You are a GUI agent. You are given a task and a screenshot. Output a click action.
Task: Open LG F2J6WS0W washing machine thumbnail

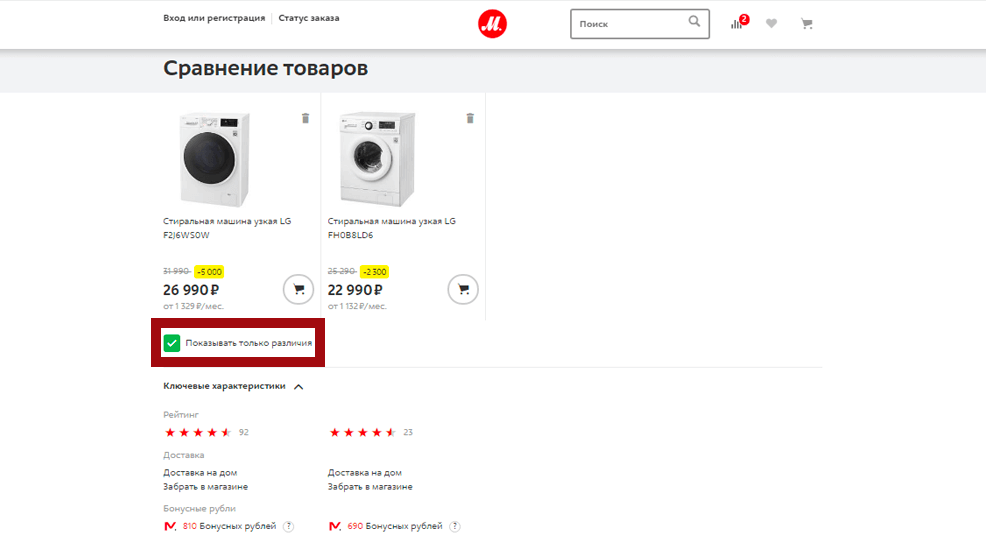pos(214,159)
